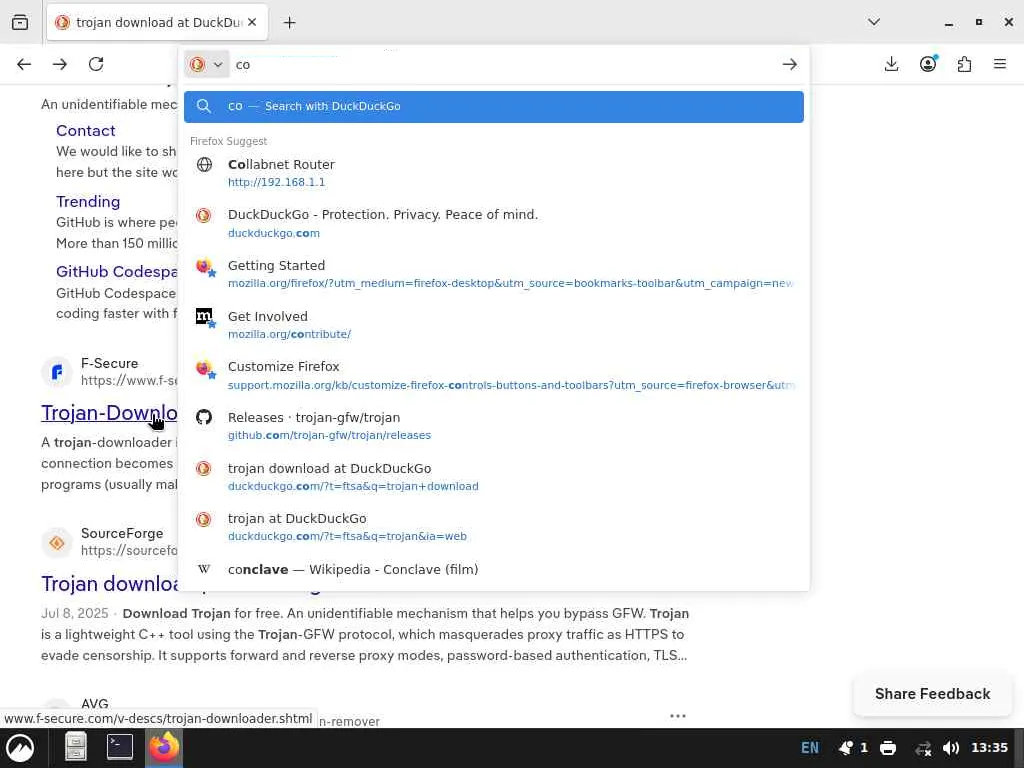Open the Getting Started bookmark suggestion
Image resolution: width=1024 pixels, height=768 pixels.
pyautogui.click(x=494, y=274)
